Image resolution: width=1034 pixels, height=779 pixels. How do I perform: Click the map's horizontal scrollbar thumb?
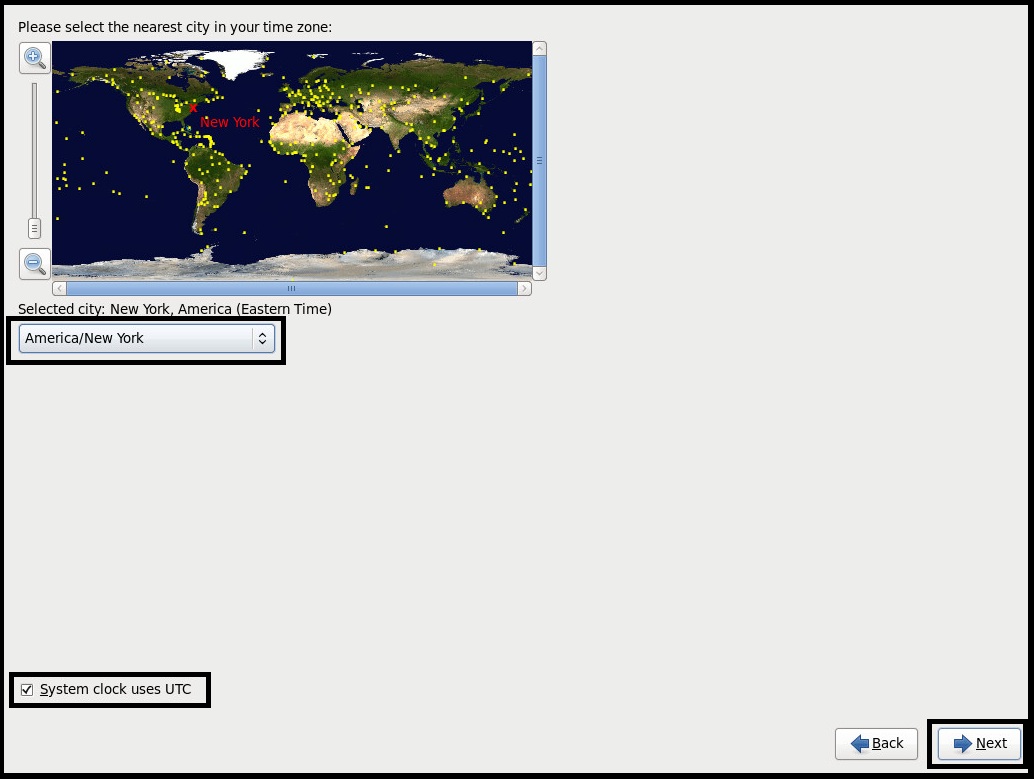click(291, 289)
